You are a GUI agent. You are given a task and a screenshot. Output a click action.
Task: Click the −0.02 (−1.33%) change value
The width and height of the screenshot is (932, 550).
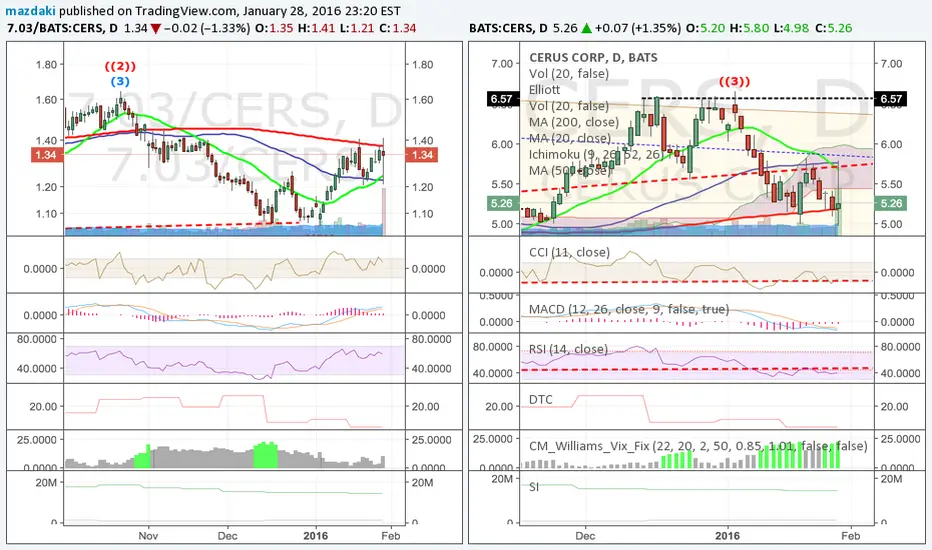206,28
